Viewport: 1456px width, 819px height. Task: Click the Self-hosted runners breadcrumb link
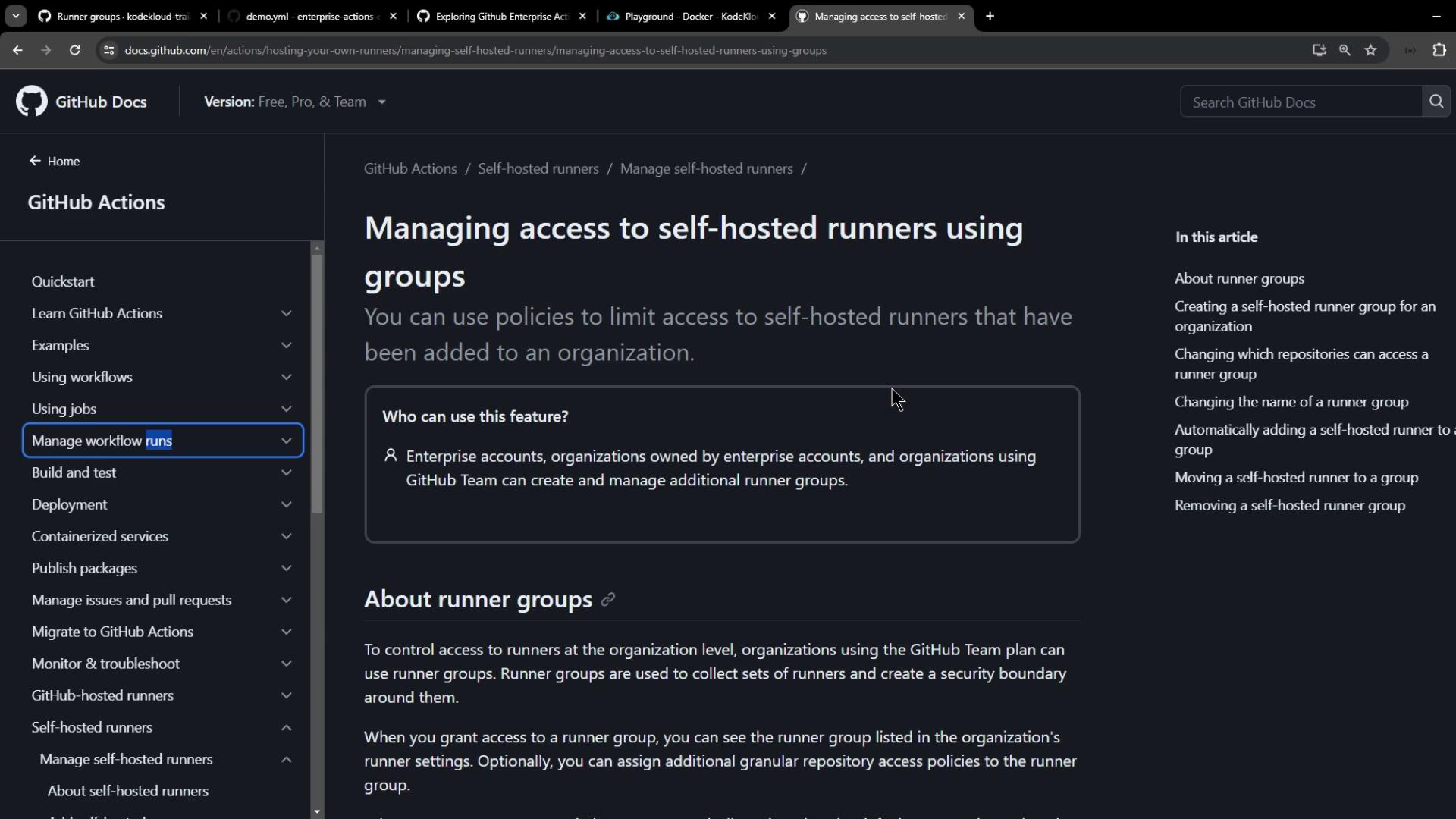coord(538,168)
